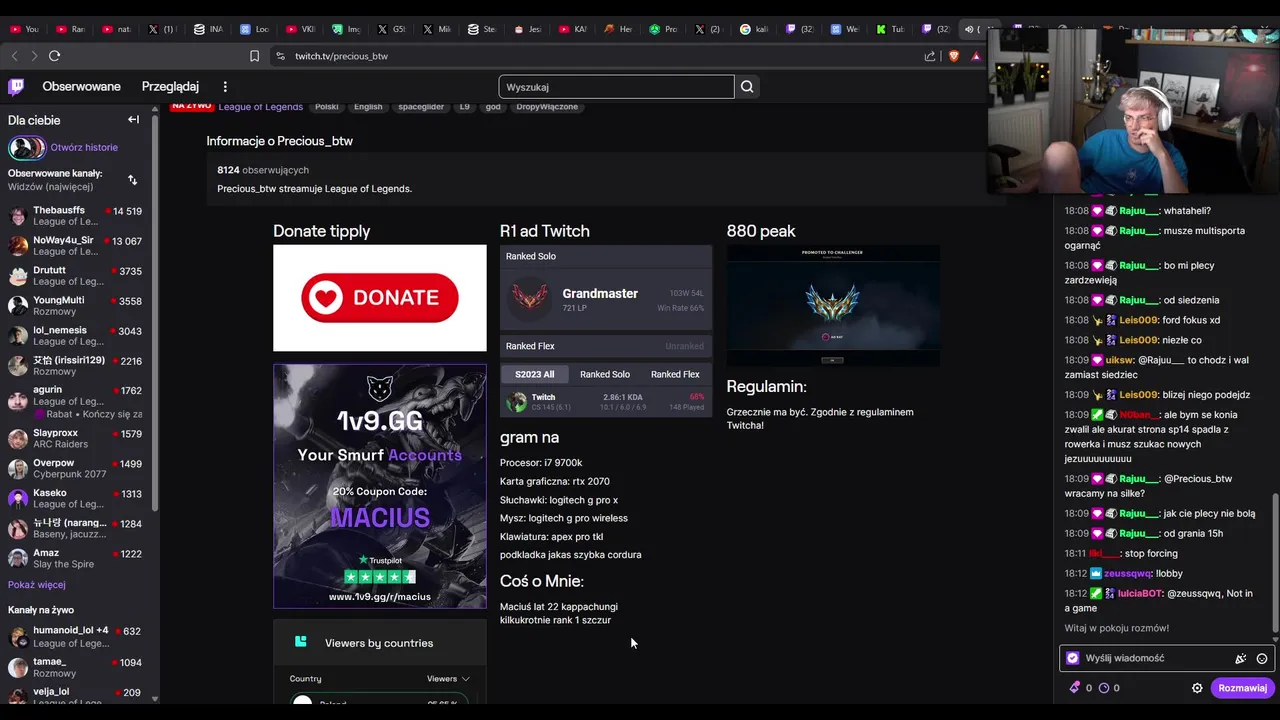
Task: Click the bookmark icon in address bar
Action: [x=254, y=56]
